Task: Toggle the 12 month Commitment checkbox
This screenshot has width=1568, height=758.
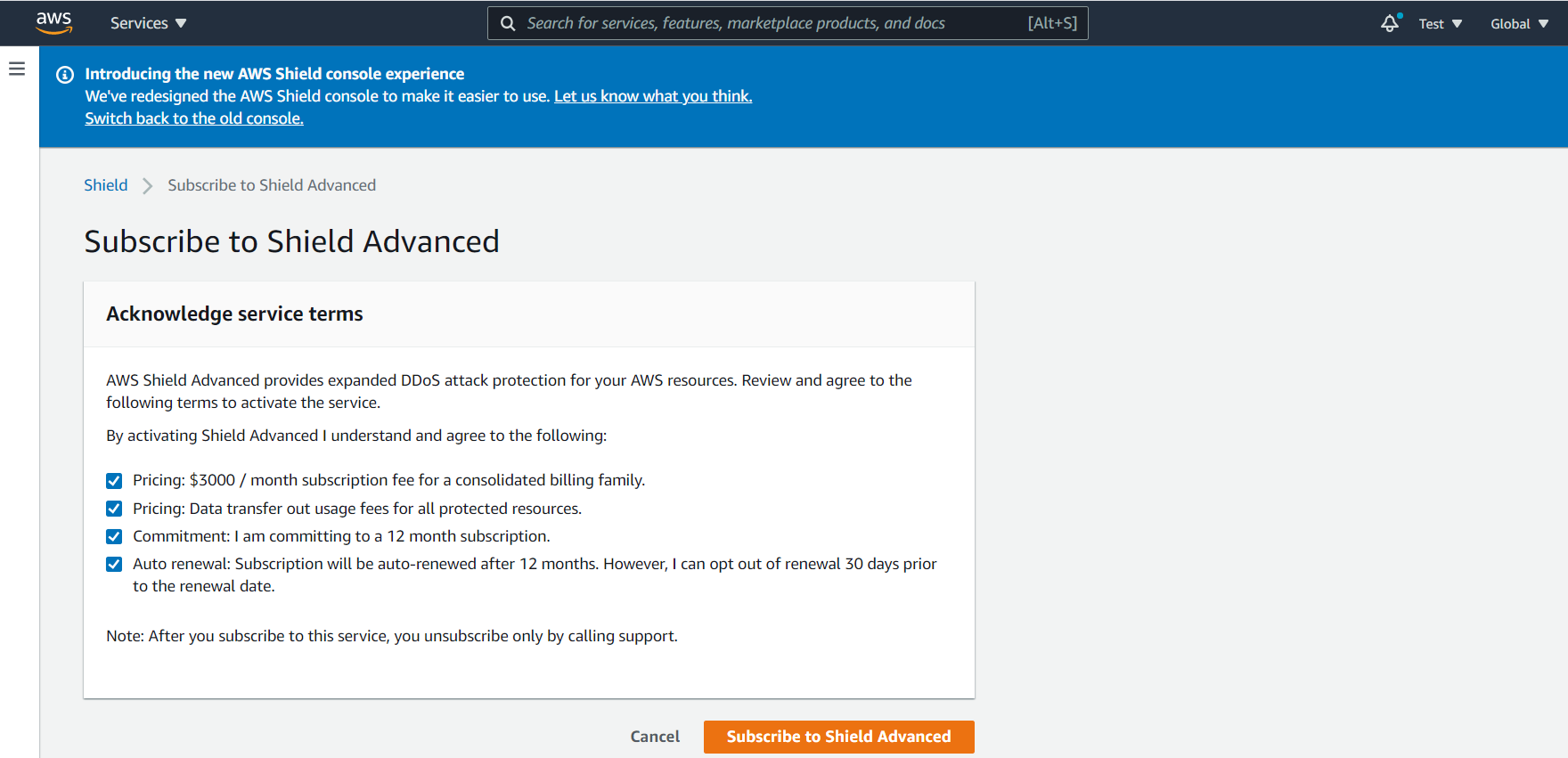Action: point(114,536)
